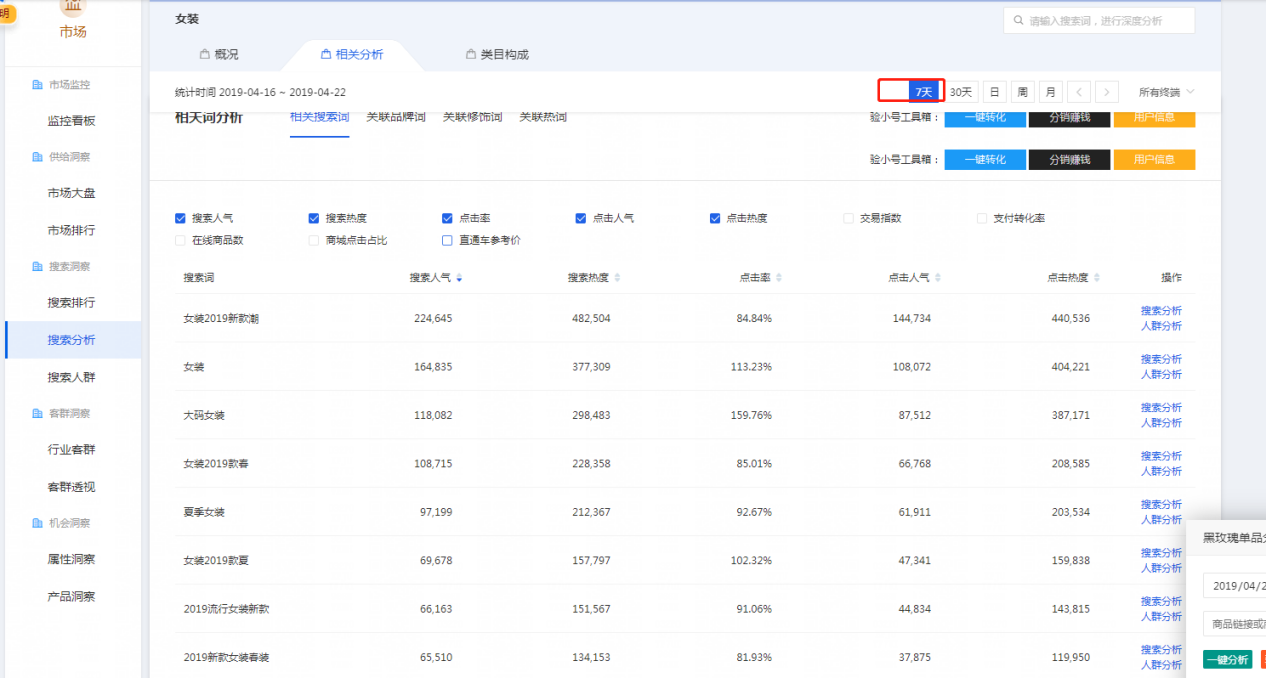Switch to the 类目构成 tab

click(x=497, y=55)
